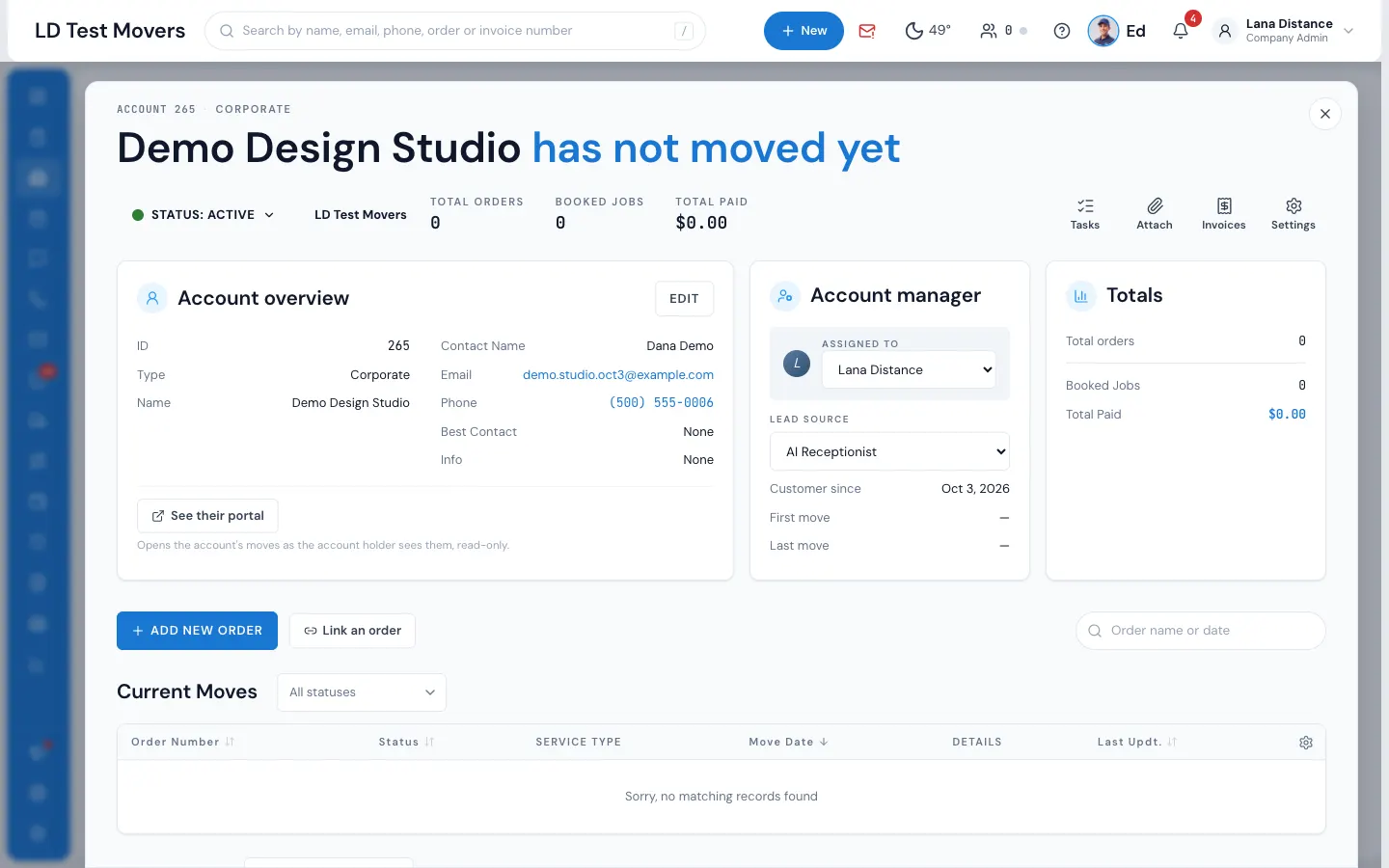Viewport: 1389px width, 868px height.
Task: Open the All statuses filter dropdown
Action: tap(362, 692)
